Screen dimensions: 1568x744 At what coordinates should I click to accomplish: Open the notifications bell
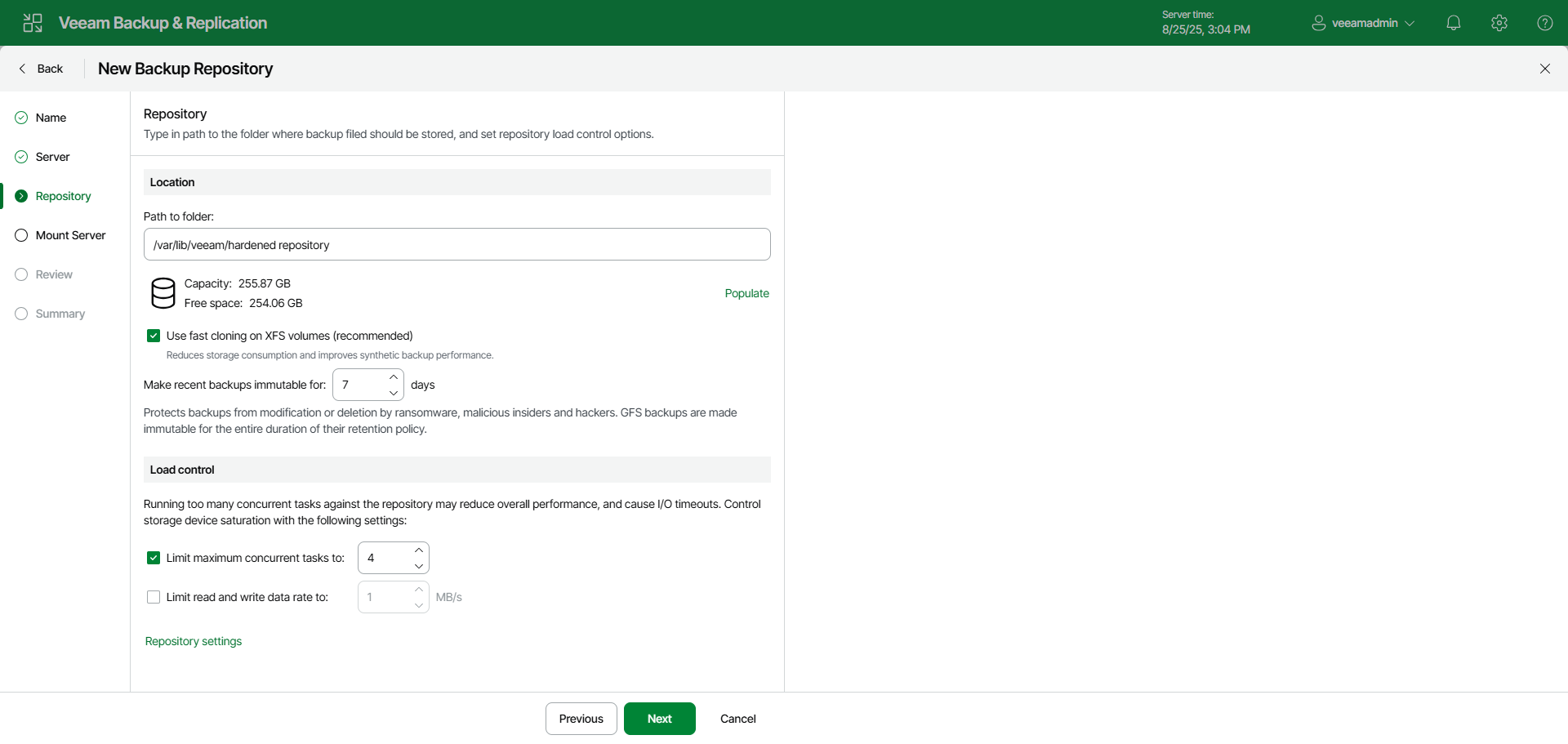(1454, 23)
